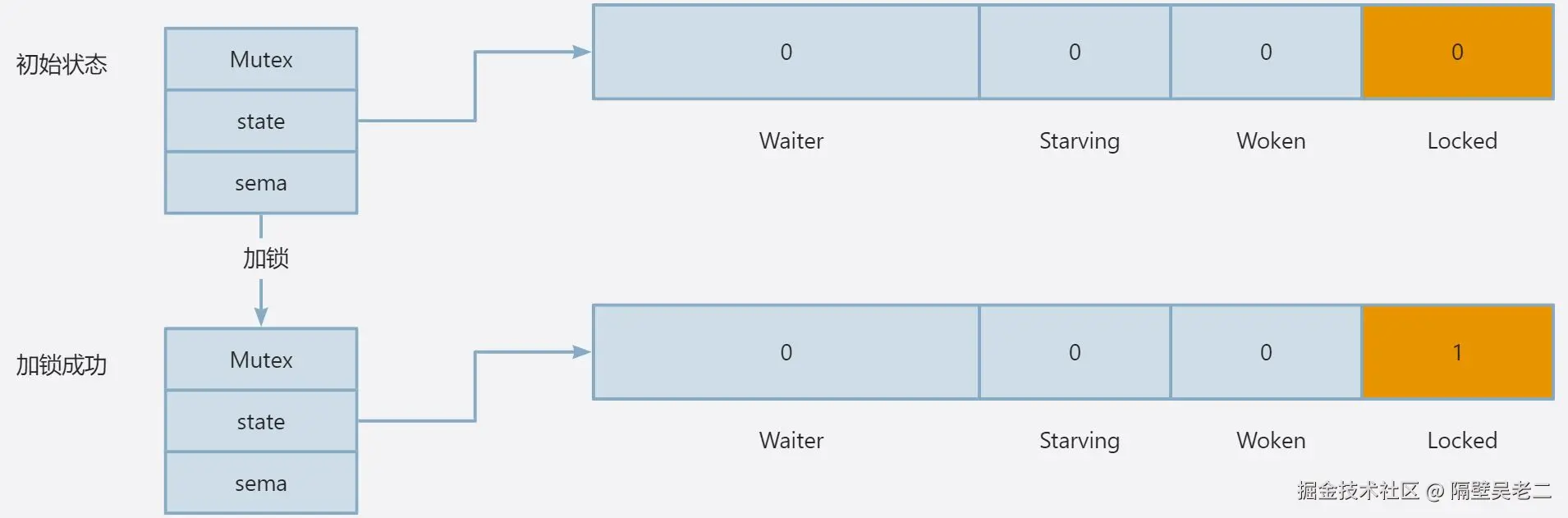1568x518 pixels.
Task: Click the orange Locked cell showing 0
Action: click(1457, 53)
